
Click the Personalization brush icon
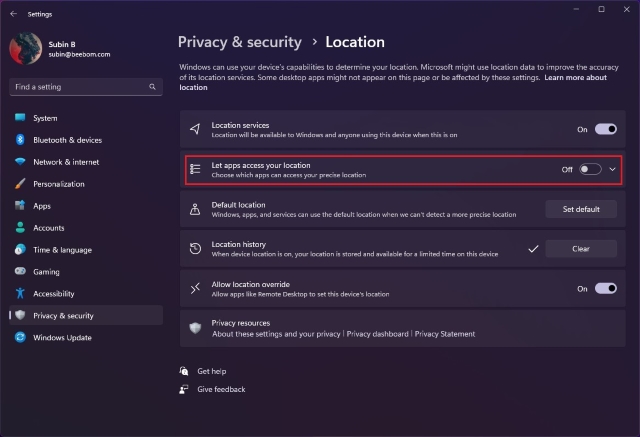click(x=21, y=184)
